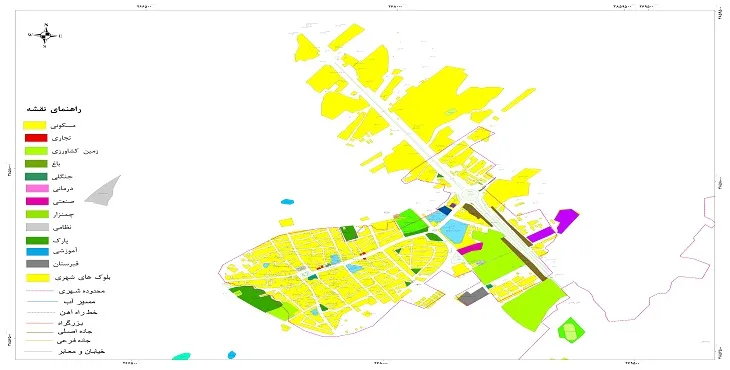Select the cyan polygon at the bottom edge
730x370 pixels.
coord(181,357)
